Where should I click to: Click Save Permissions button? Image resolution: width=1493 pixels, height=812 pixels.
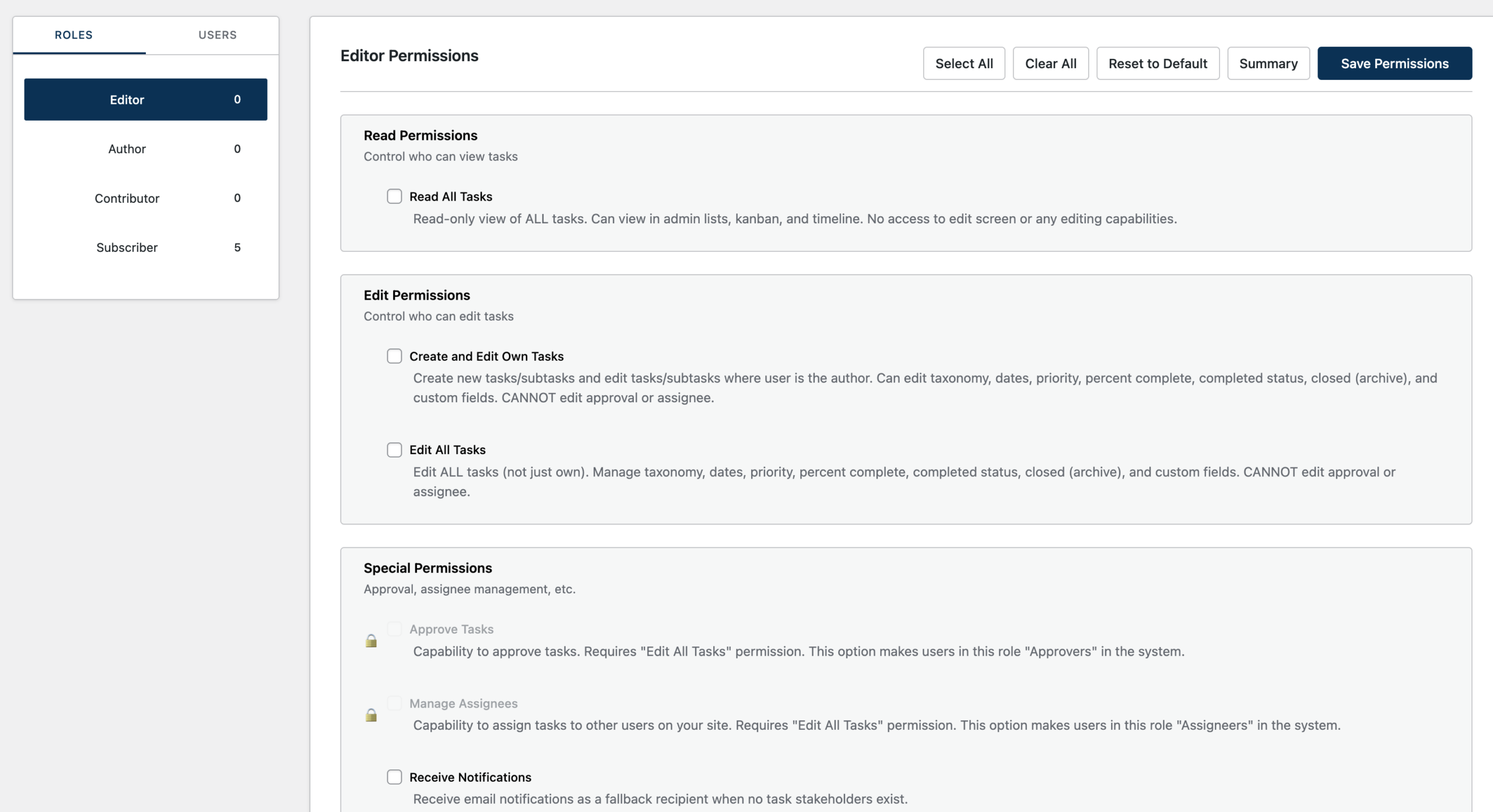pos(1394,64)
